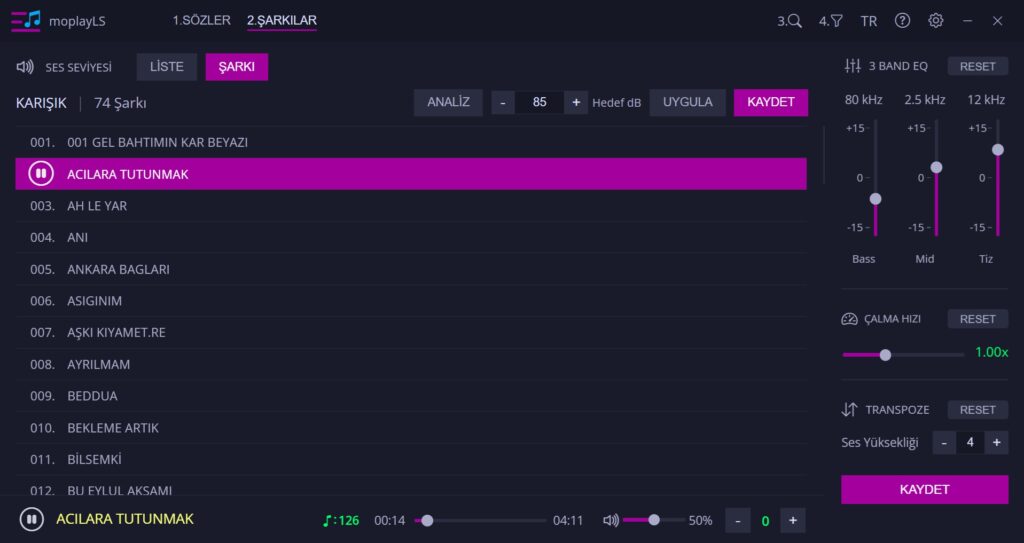Click the Bass 80 kHz slider handle
This screenshot has height=543, width=1024.
tap(875, 199)
